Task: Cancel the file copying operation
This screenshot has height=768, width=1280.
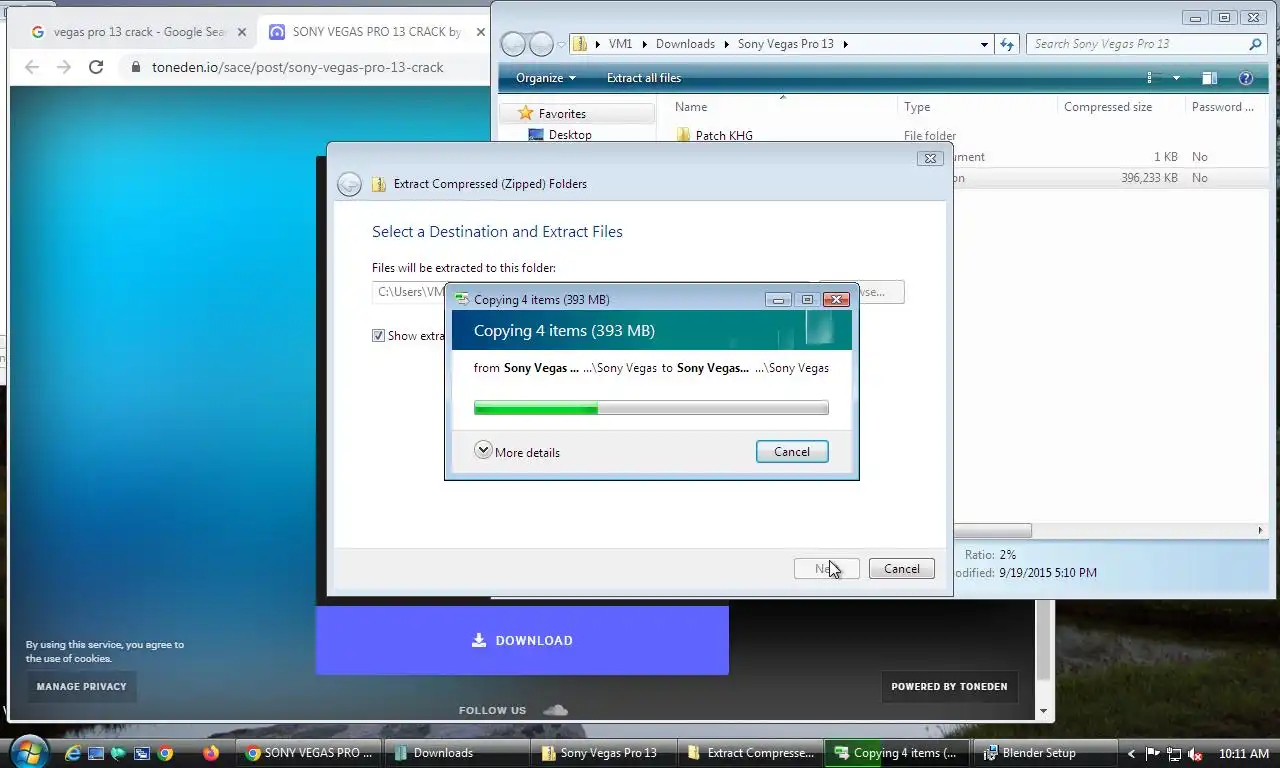Action: [792, 452]
